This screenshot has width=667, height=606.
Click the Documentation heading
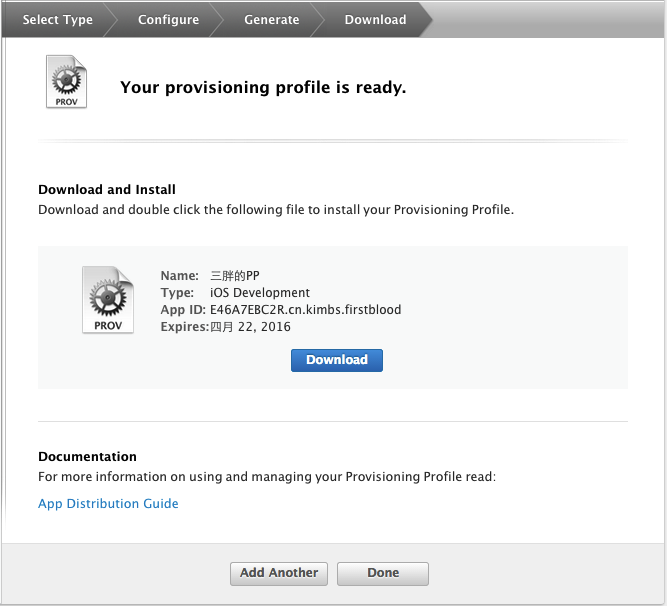(x=87, y=456)
